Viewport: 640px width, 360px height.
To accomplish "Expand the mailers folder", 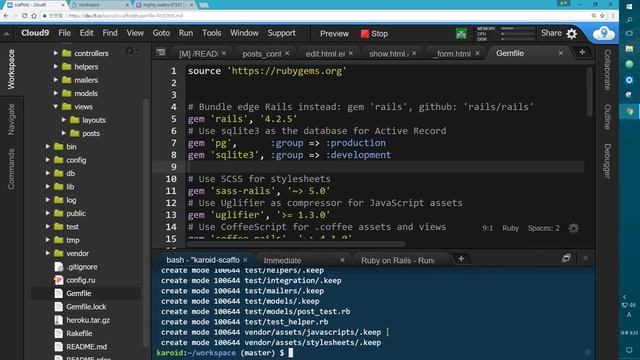I will 56,80.
